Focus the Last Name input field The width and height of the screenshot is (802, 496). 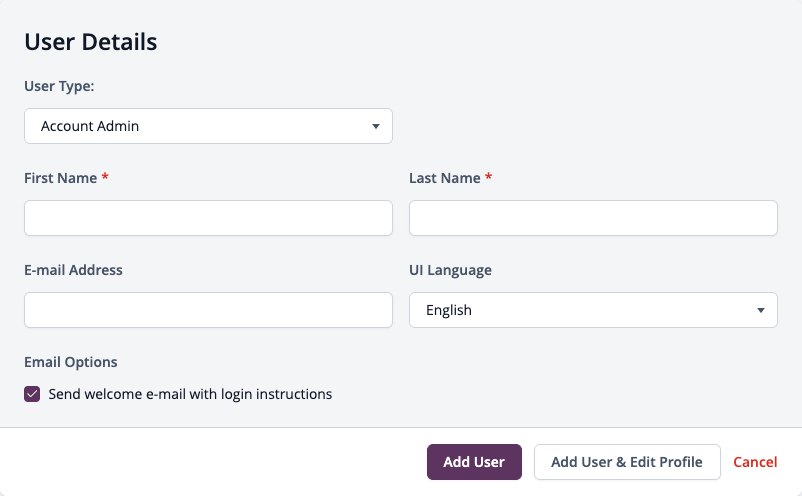[x=593, y=218]
